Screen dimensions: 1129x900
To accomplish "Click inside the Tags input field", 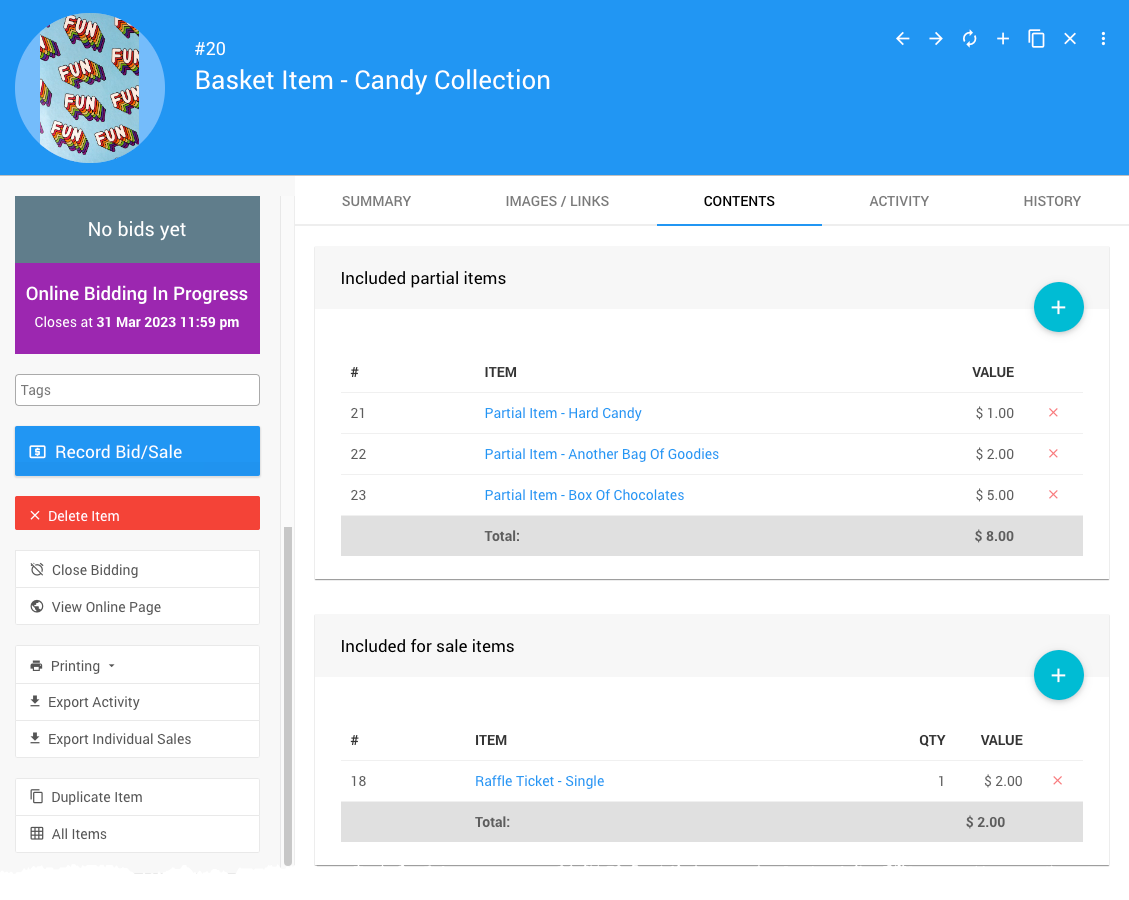I will (x=137, y=390).
